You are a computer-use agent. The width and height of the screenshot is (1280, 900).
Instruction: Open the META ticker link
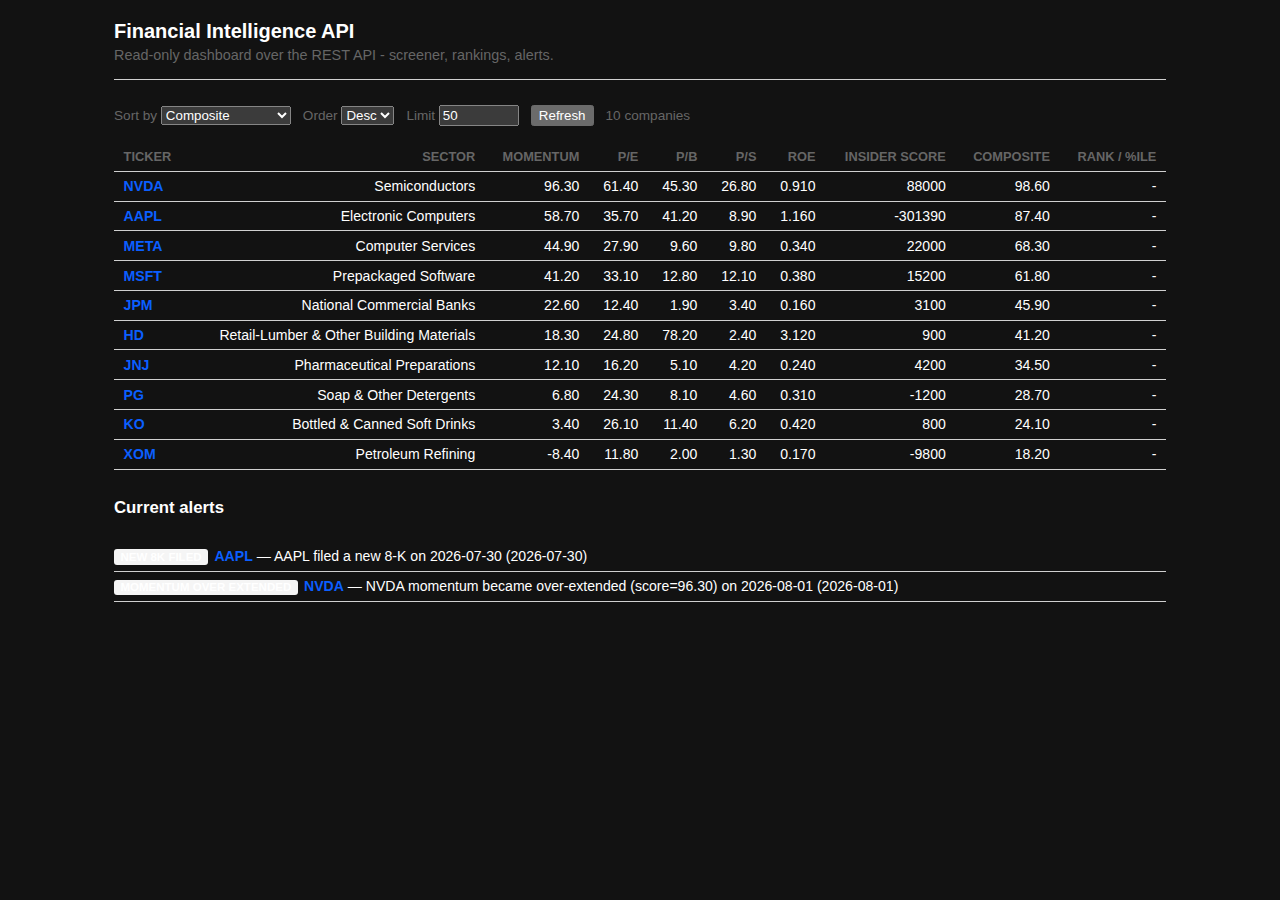point(142,246)
